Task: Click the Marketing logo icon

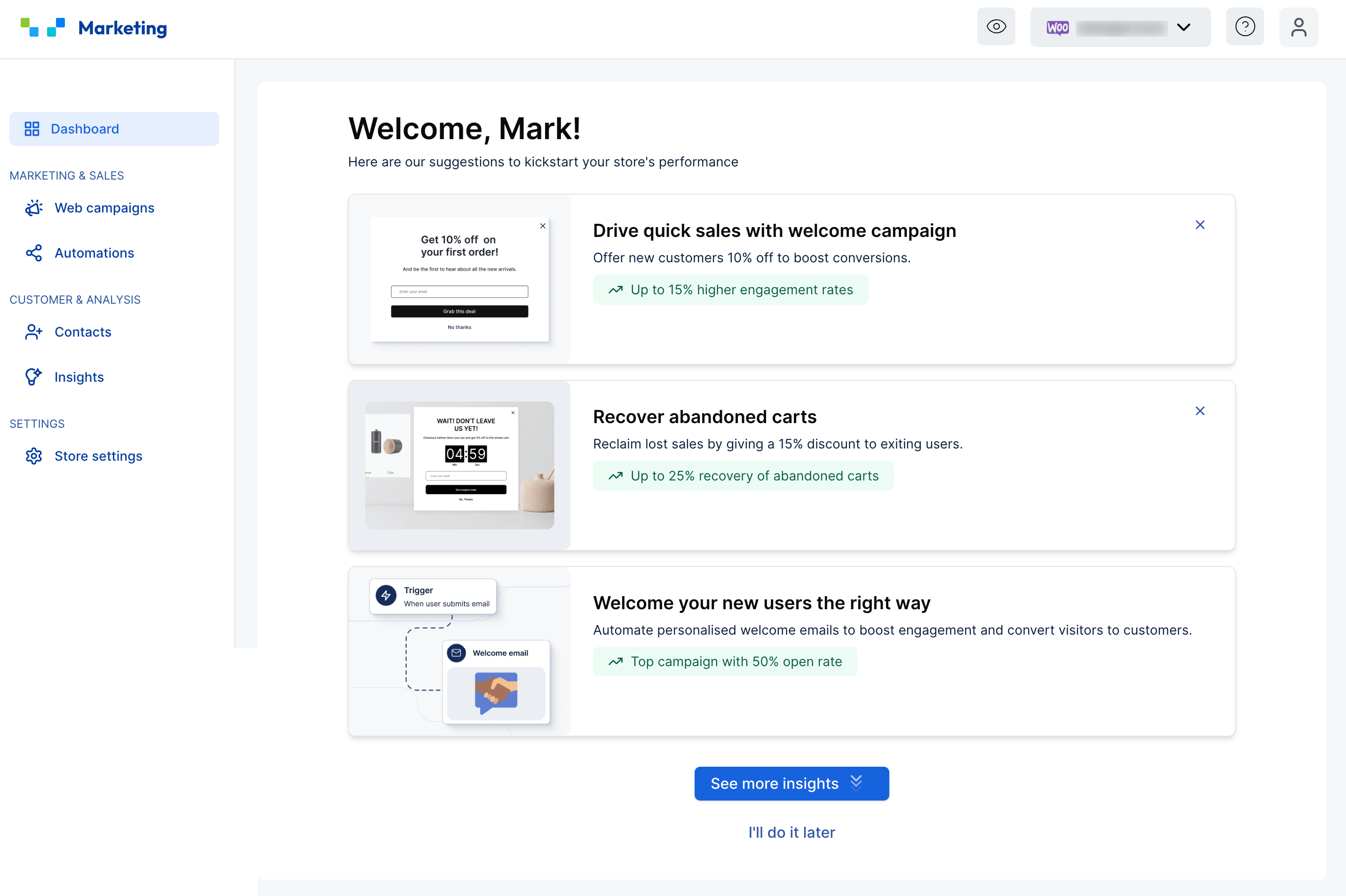Action: [x=42, y=27]
